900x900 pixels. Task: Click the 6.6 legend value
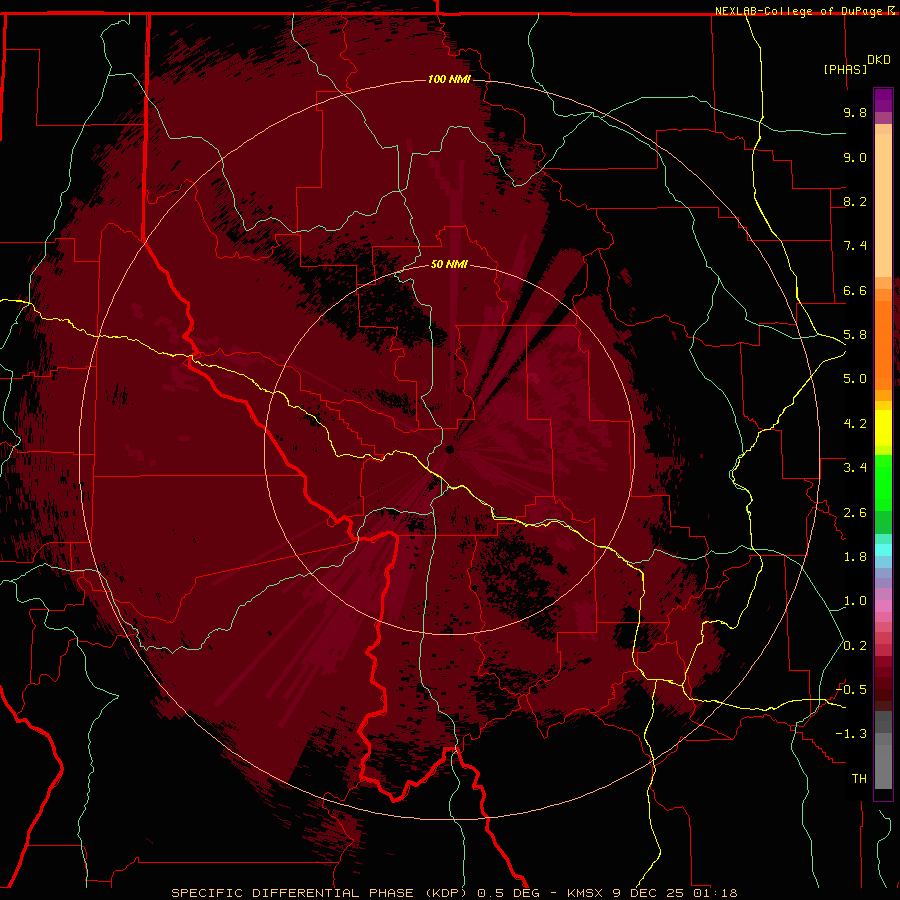click(855, 290)
